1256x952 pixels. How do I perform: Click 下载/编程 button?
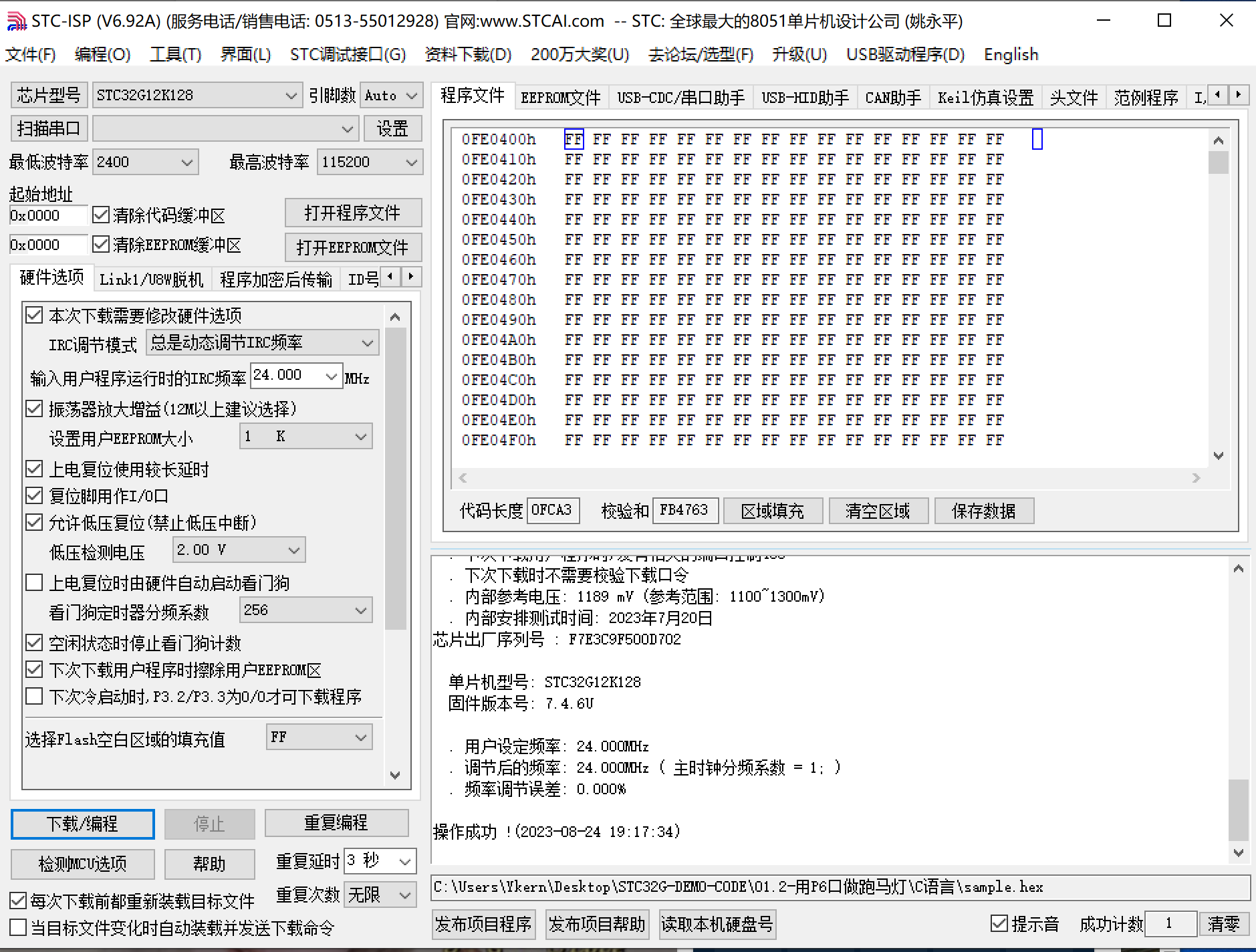(82, 824)
